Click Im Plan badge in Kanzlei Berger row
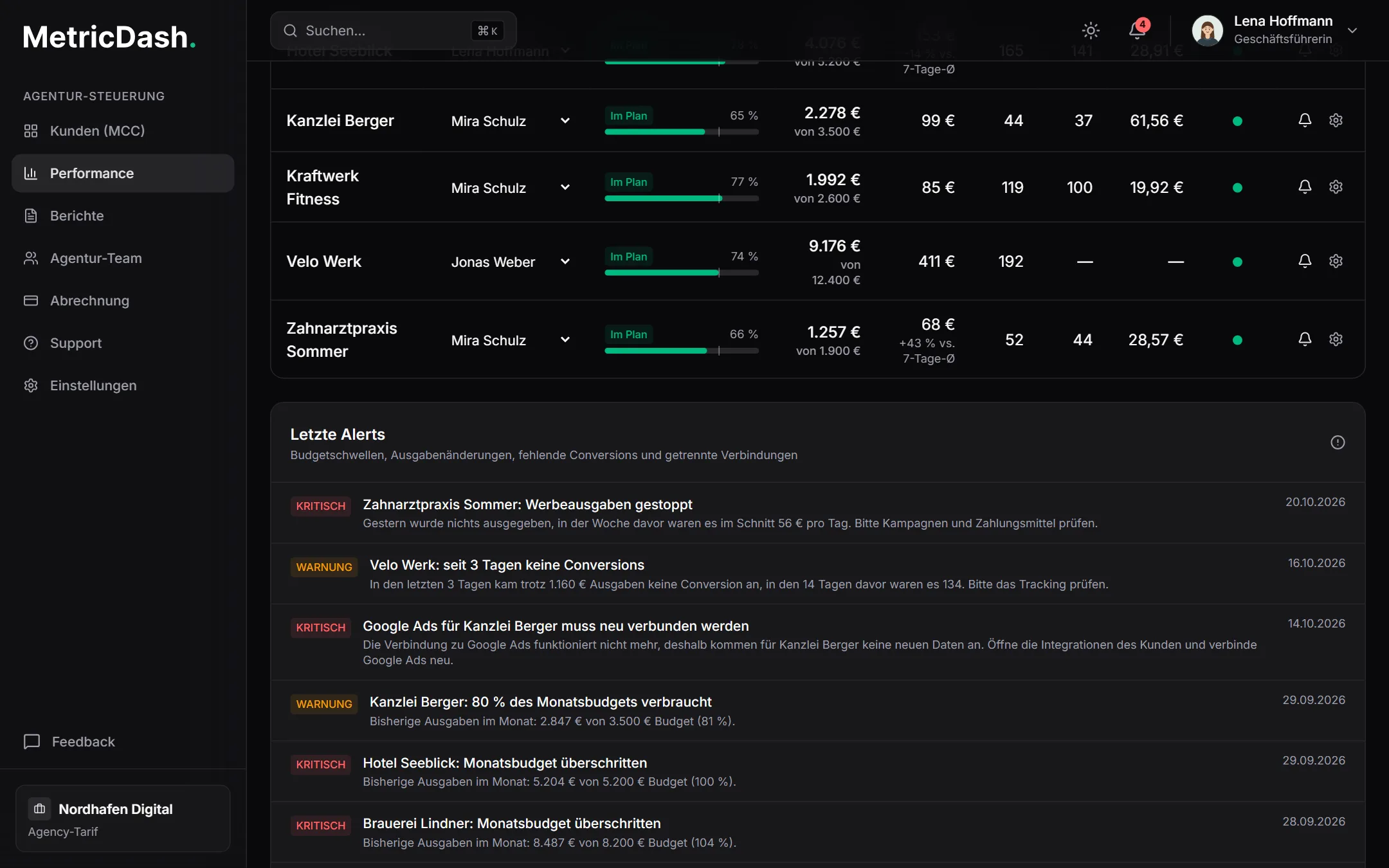Screen dimensions: 1389x868 [628, 116]
